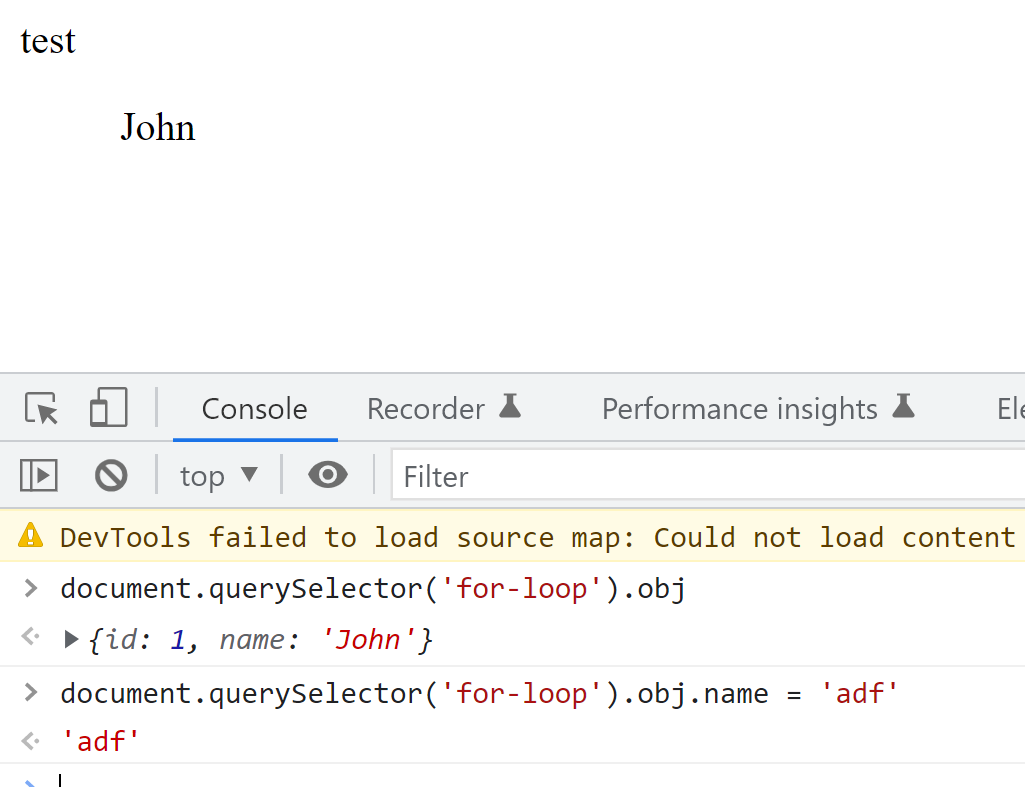The width and height of the screenshot is (1025, 787).
Task: Clear the console with the ban icon
Action: click(x=111, y=475)
